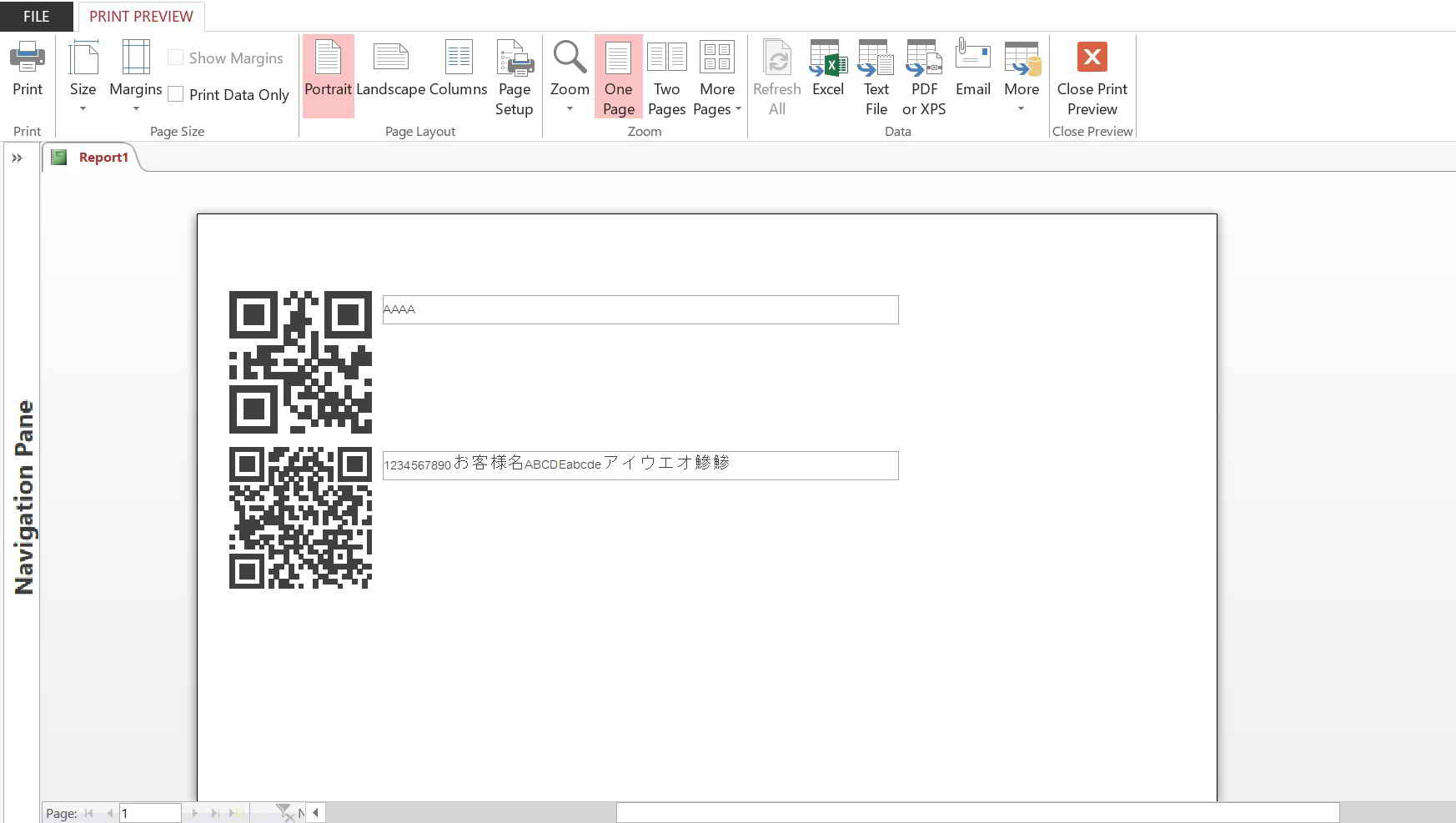Select Portrait orientation

pos(328,76)
